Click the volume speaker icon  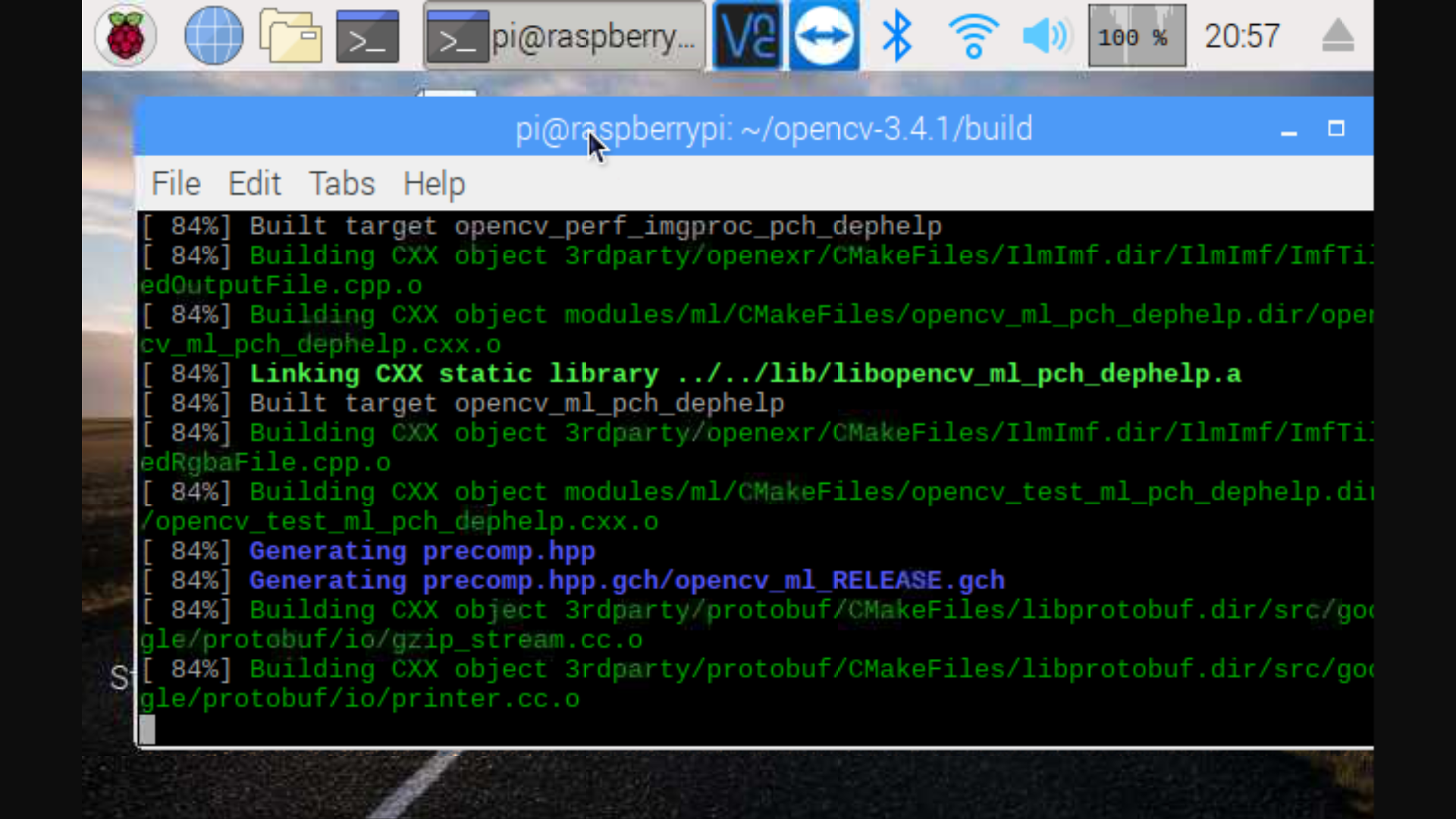1046,36
